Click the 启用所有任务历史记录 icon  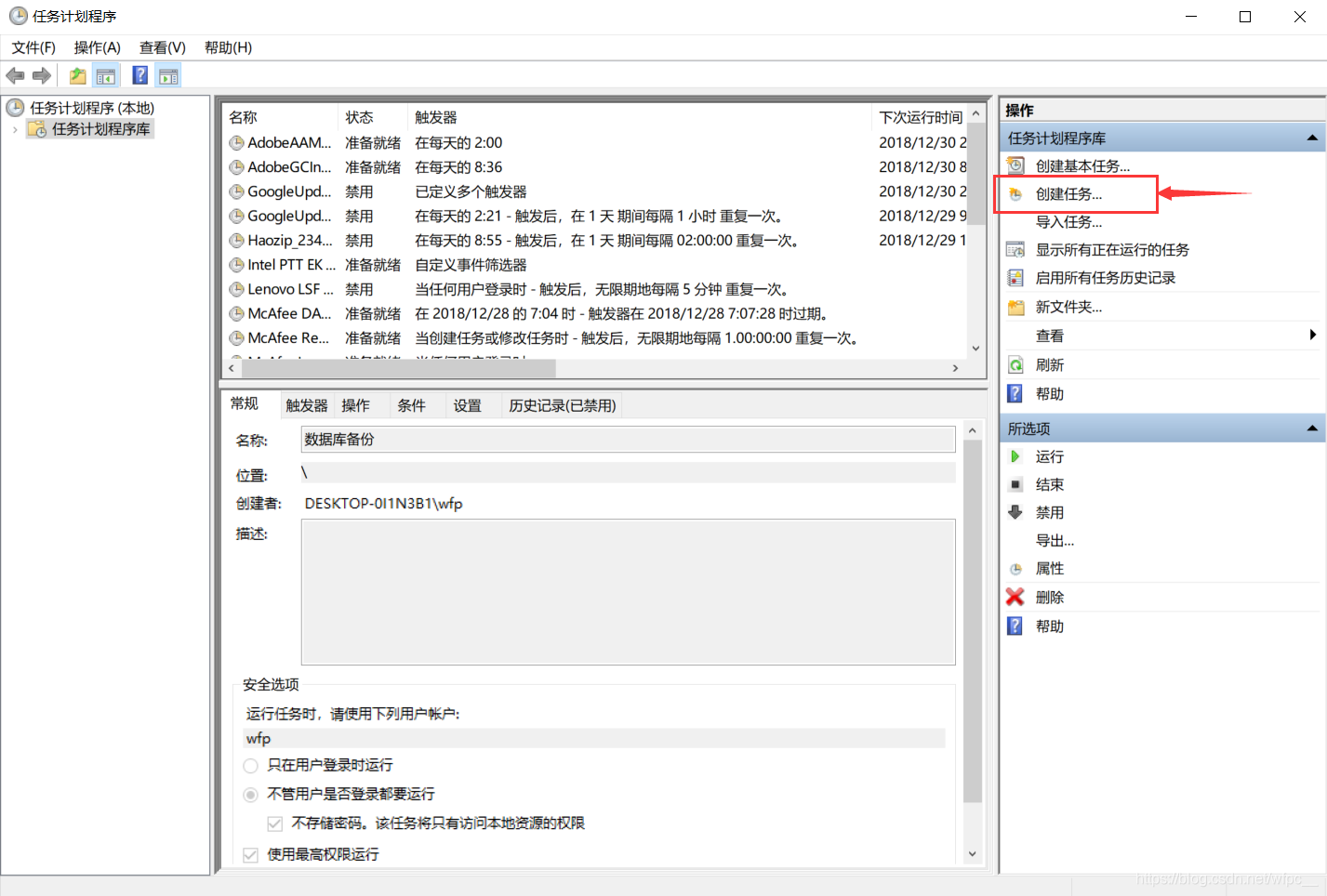pyautogui.click(x=1016, y=278)
